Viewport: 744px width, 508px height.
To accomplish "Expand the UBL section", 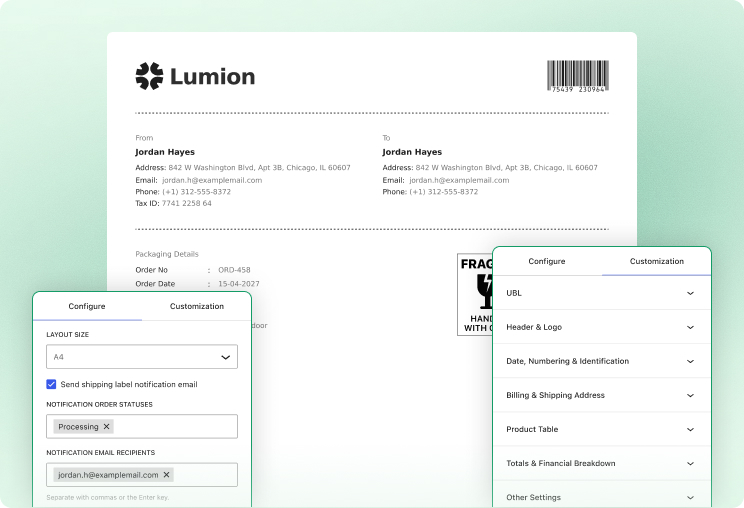I will [x=602, y=293].
